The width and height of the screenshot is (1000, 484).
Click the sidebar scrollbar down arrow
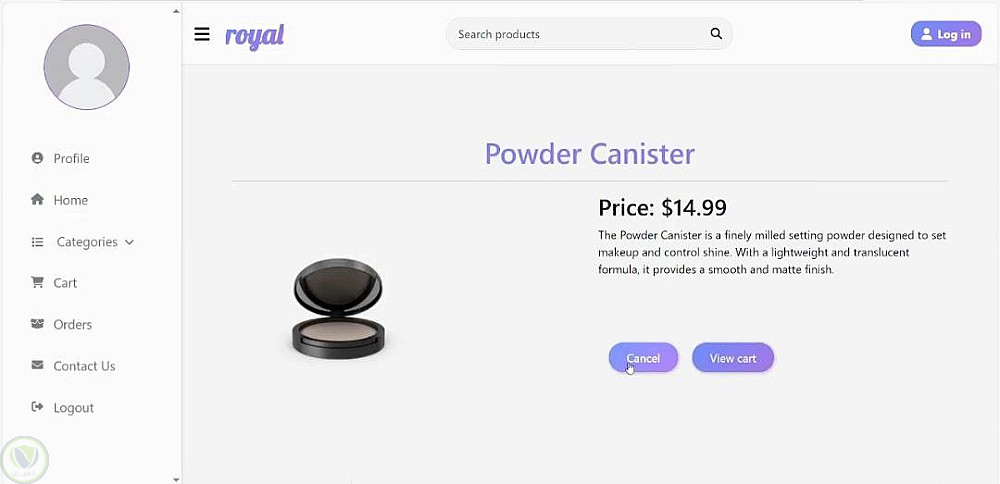176,479
